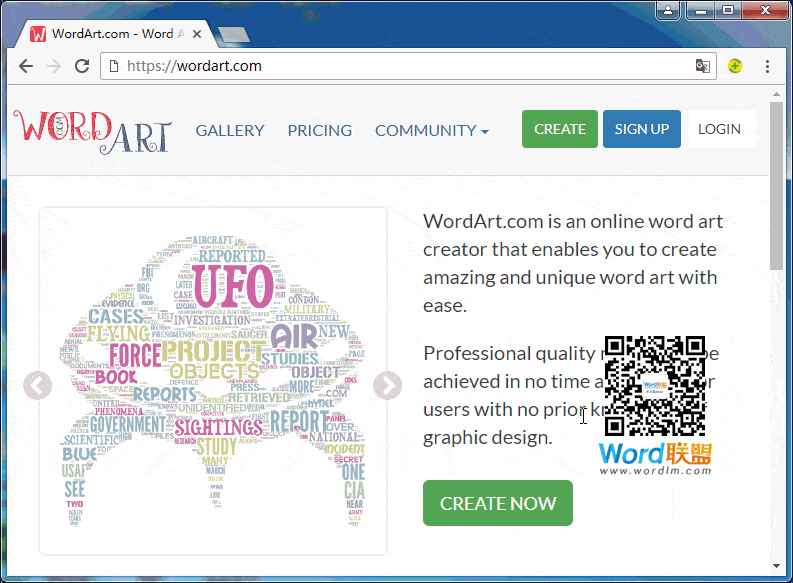
Task: Close the WordArt.com browser tab
Action: click(x=197, y=34)
